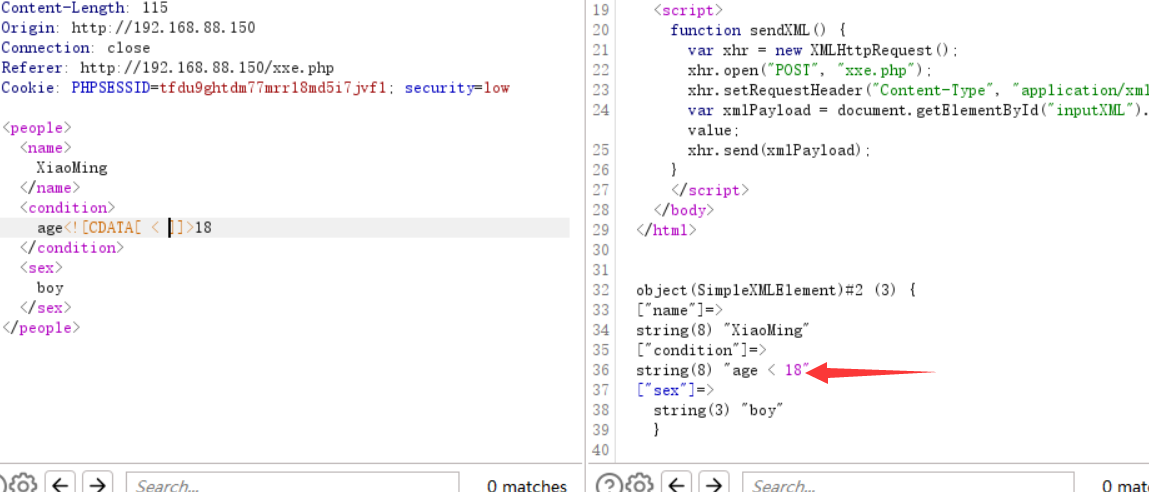
Task: Go to previous search match in response pane
Action: click(x=677, y=484)
